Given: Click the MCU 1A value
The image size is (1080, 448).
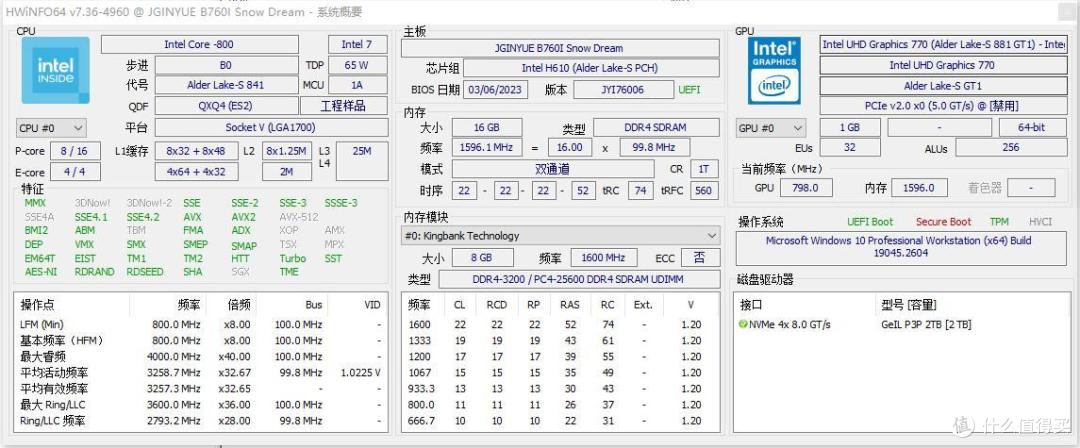Looking at the screenshot, I should click(357, 85).
